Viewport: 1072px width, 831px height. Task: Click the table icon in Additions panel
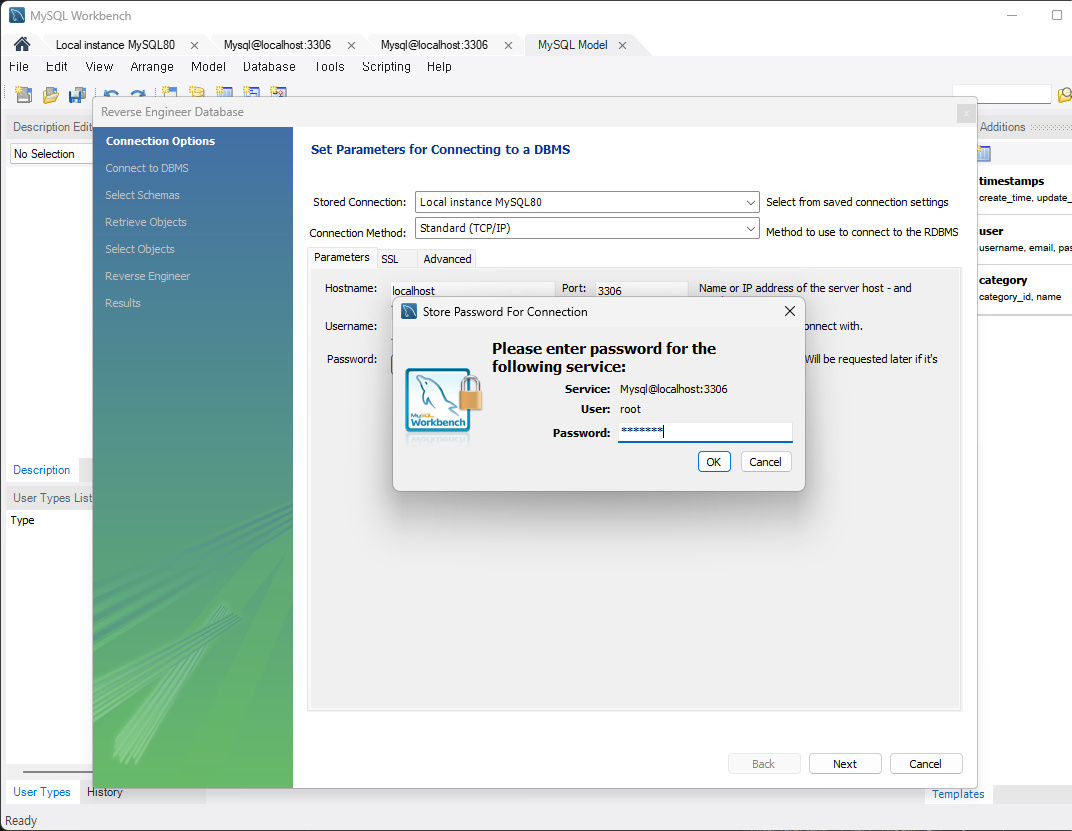(984, 153)
